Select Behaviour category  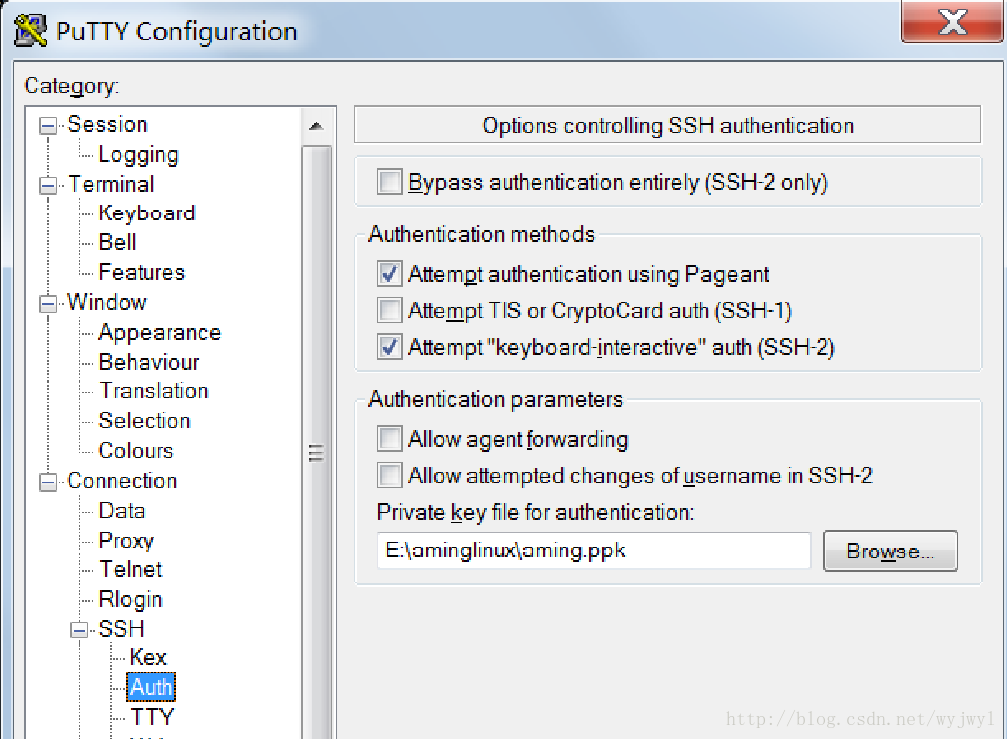click(x=148, y=362)
